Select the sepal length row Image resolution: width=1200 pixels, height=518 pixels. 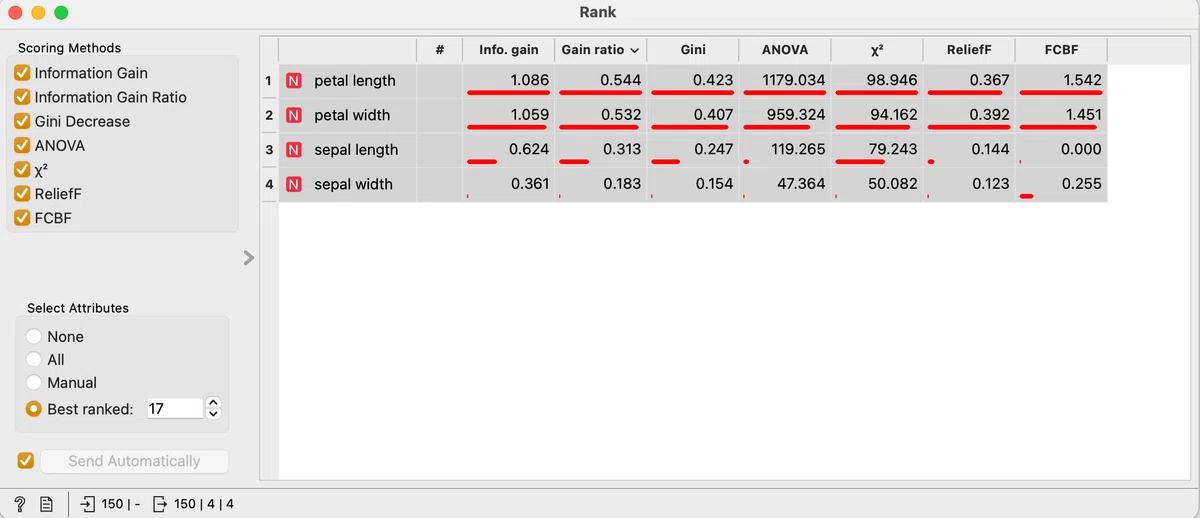pyautogui.click(x=693, y=150)
